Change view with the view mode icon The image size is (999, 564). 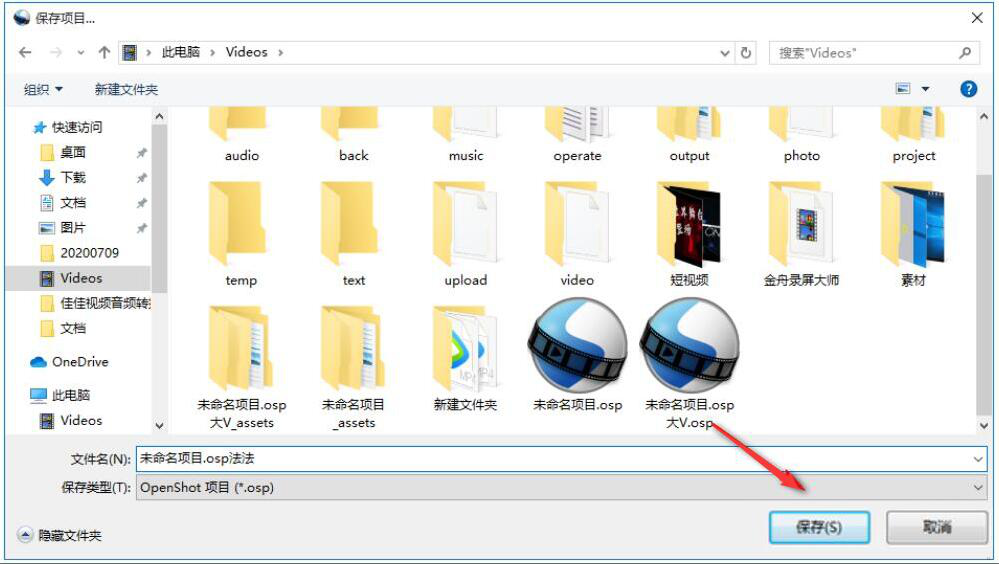click(903, 89)
